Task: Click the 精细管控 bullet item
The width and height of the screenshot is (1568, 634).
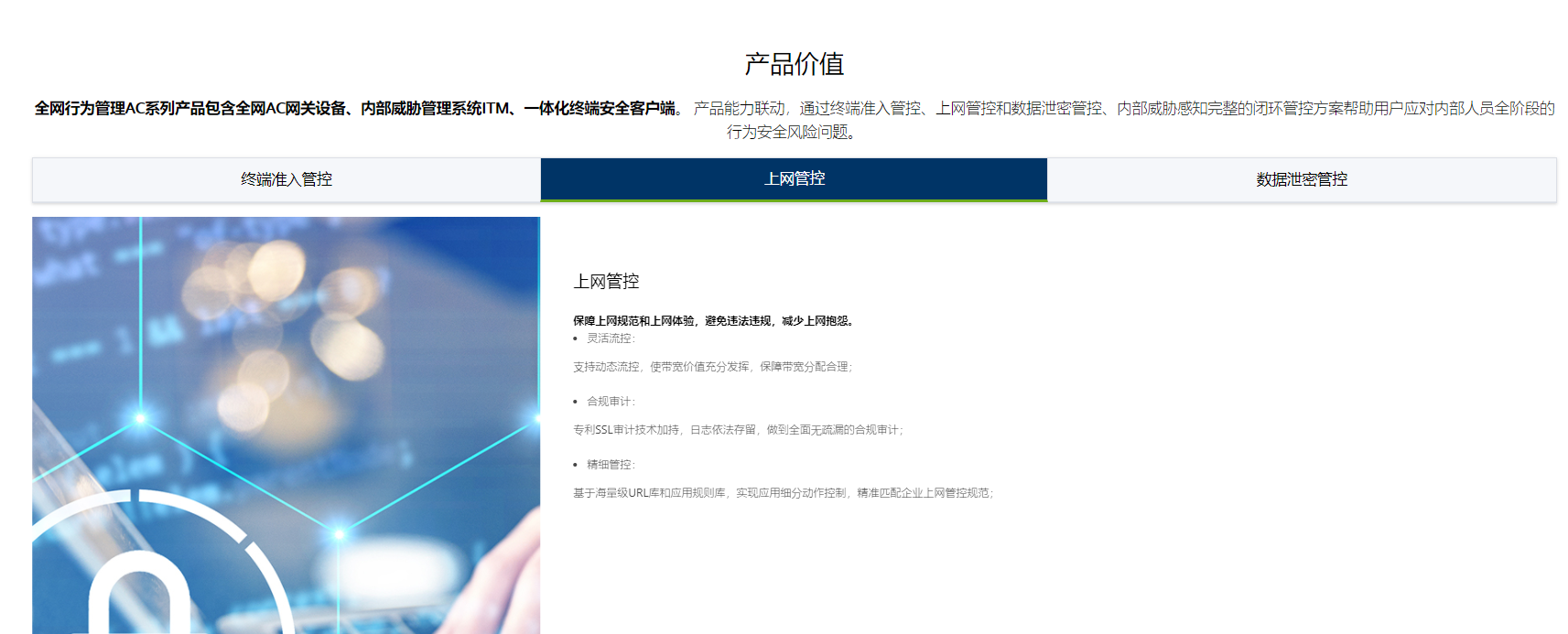Action: coord(611,465)
